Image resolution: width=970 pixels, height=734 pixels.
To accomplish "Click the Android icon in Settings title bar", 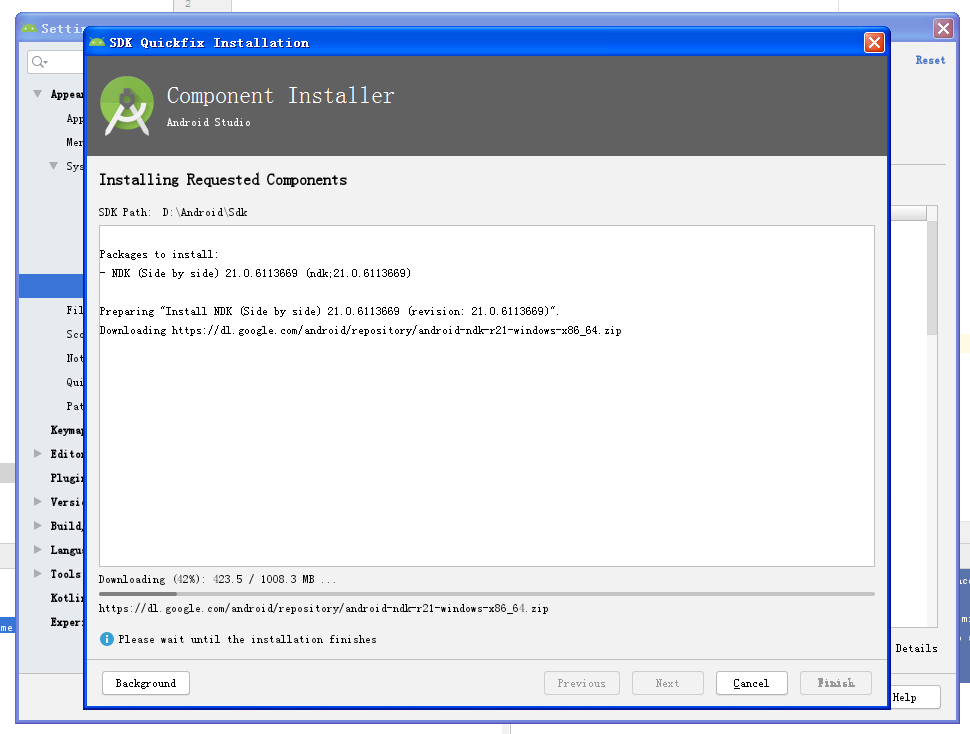I will tap(28, 28).
